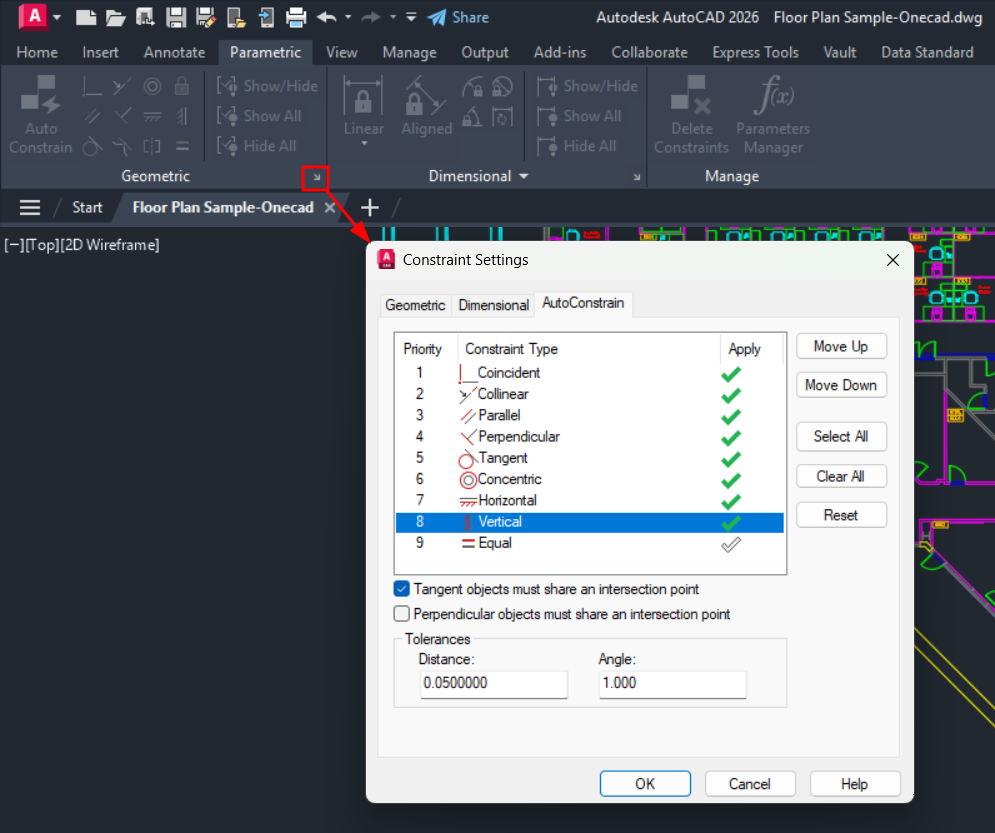Click the Reset button
Screen dimensions: 995x833
pos(841,515)
